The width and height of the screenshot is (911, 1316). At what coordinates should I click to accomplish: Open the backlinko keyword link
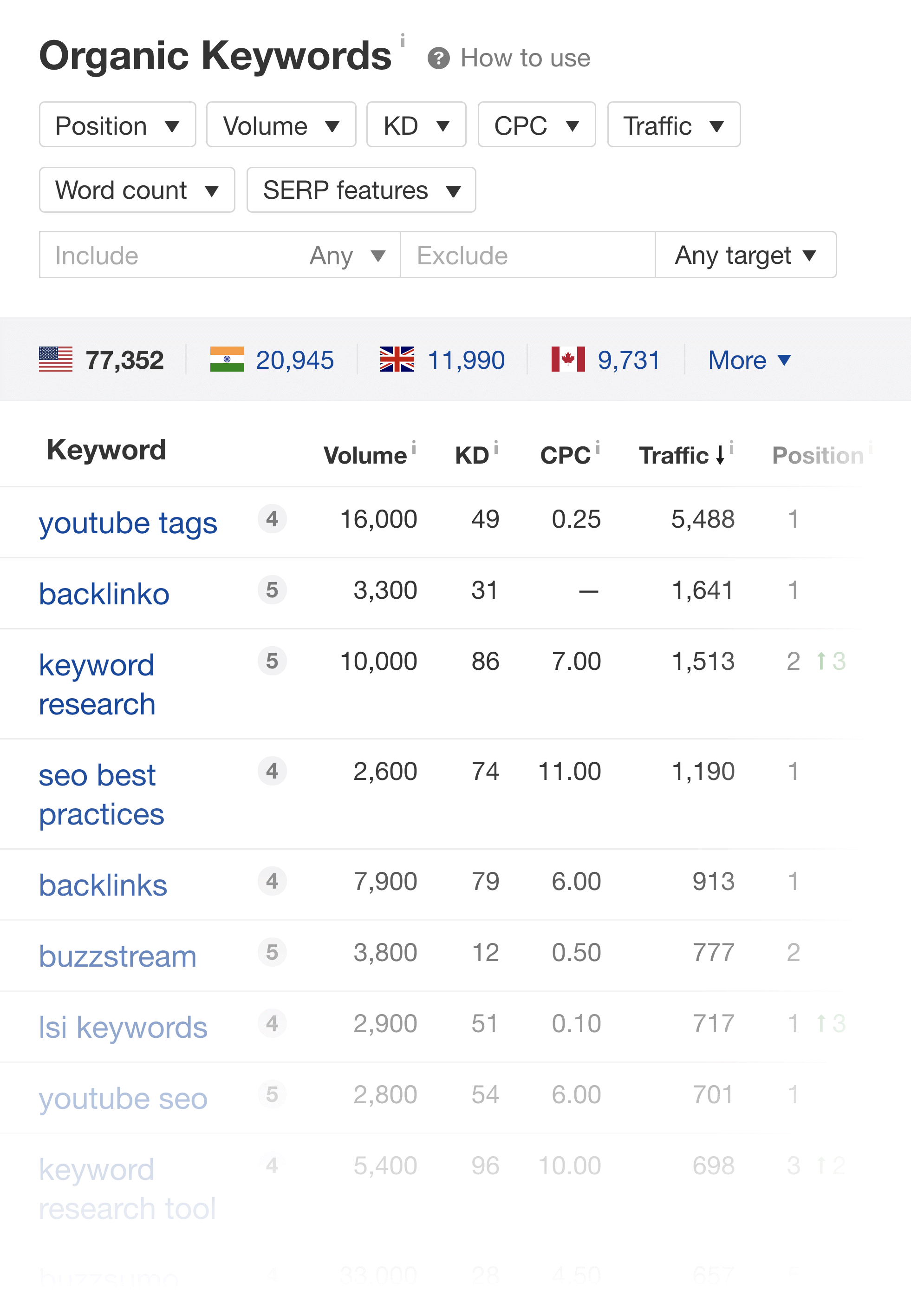click(x=104, y=594)
